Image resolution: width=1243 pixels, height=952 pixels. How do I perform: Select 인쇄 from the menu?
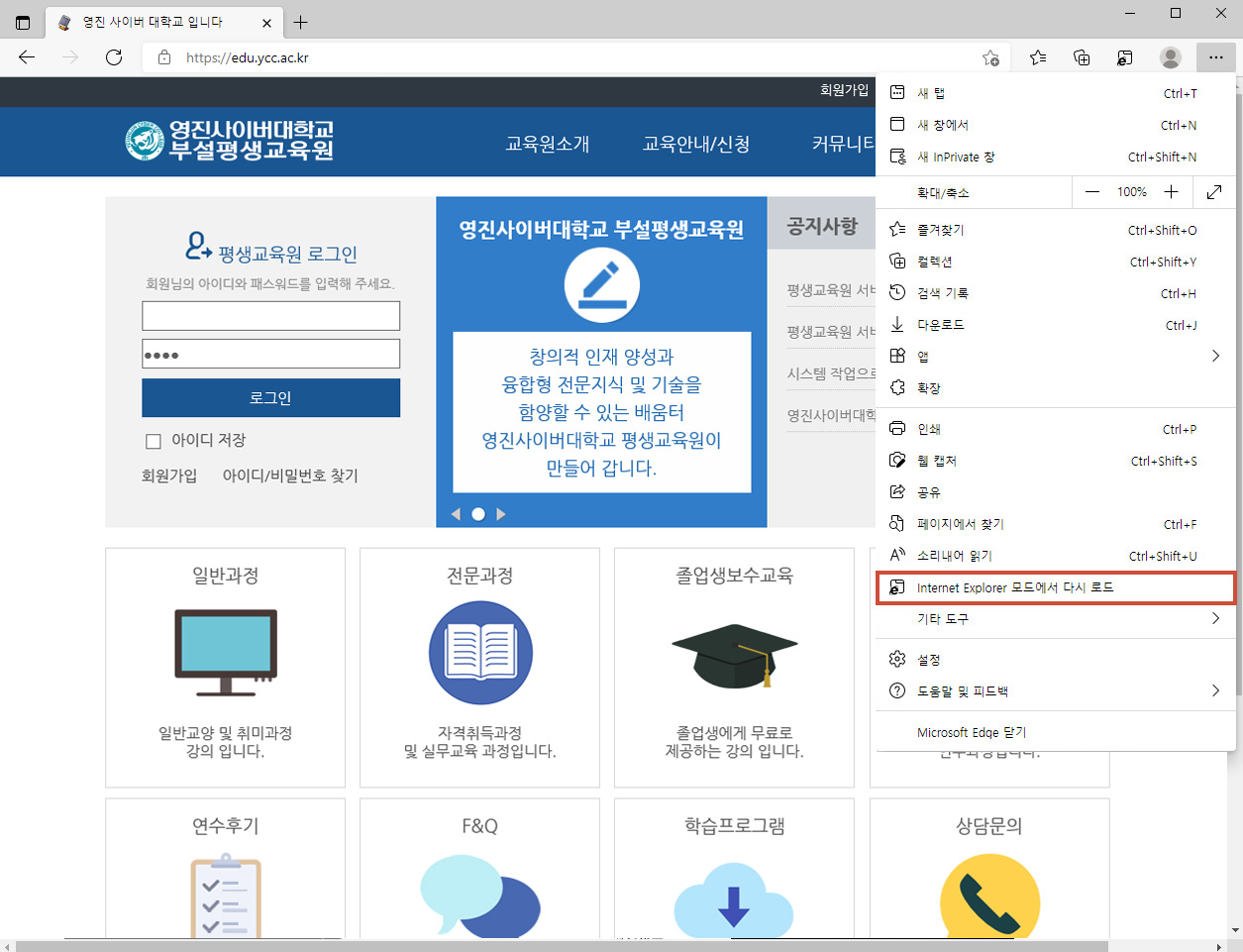point(1056,429)
